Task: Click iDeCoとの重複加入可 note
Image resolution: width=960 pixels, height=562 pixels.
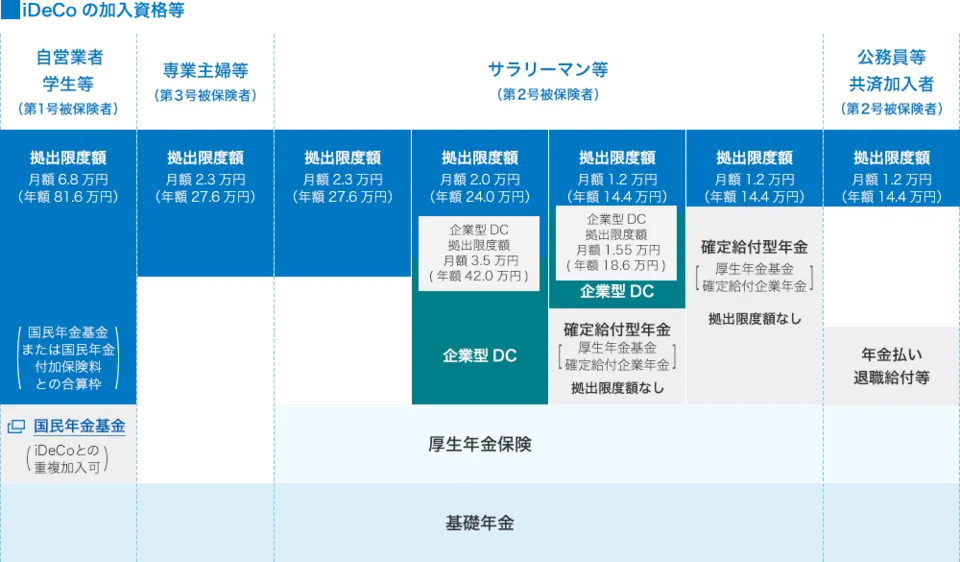Action: pyautogui.click(x=67, y=459)
